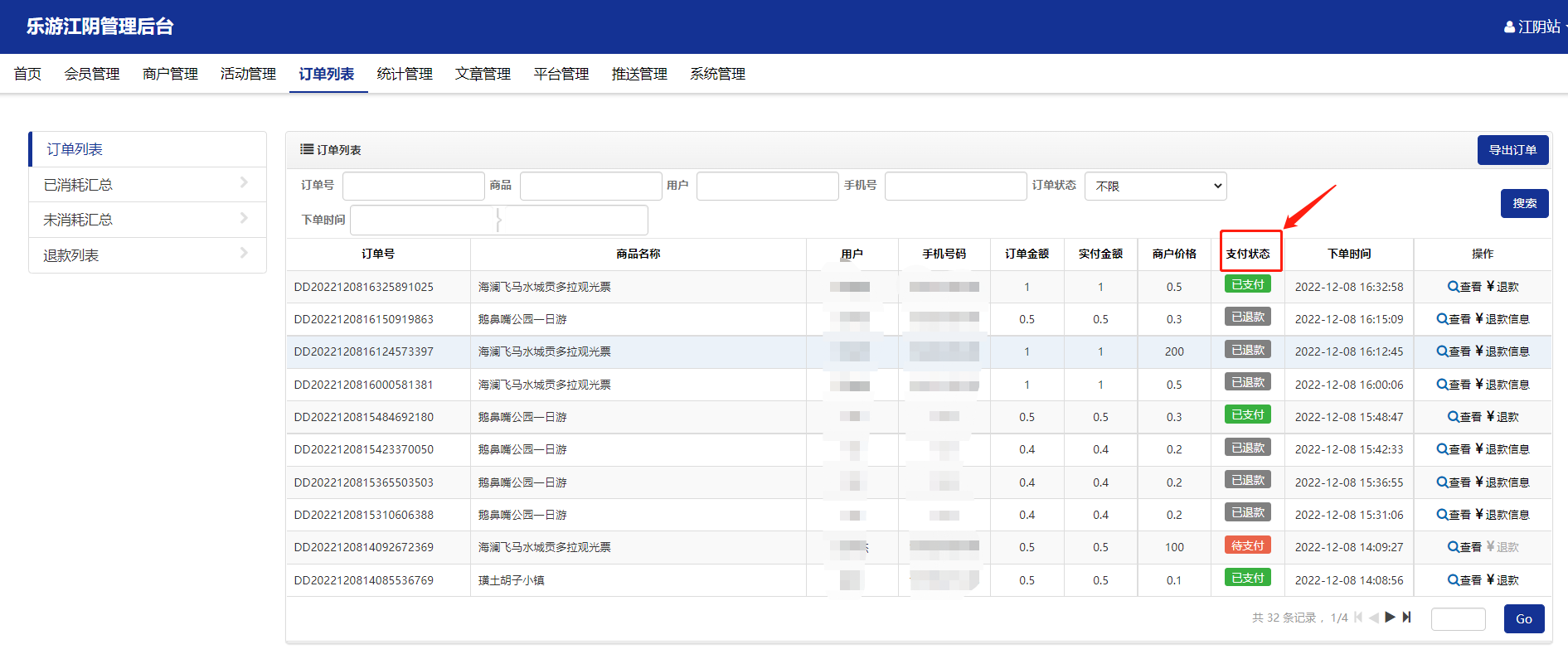Viewport: 1568px width, 659px height.
Task: Focus the 订单号 search field
Action: pos(413,187)
